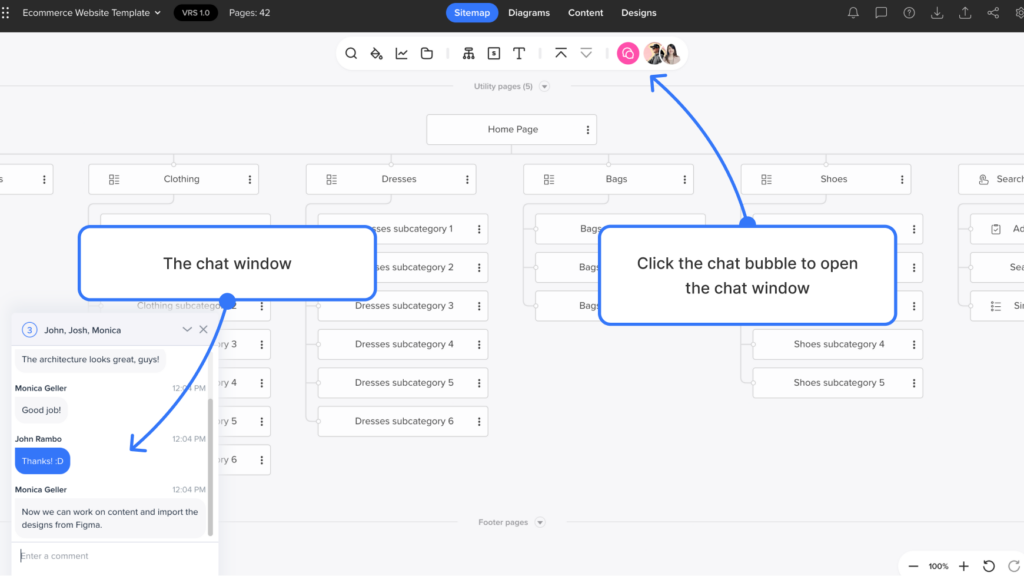
Task: Open the Fill bucket tool
Action: pos(376,53)
